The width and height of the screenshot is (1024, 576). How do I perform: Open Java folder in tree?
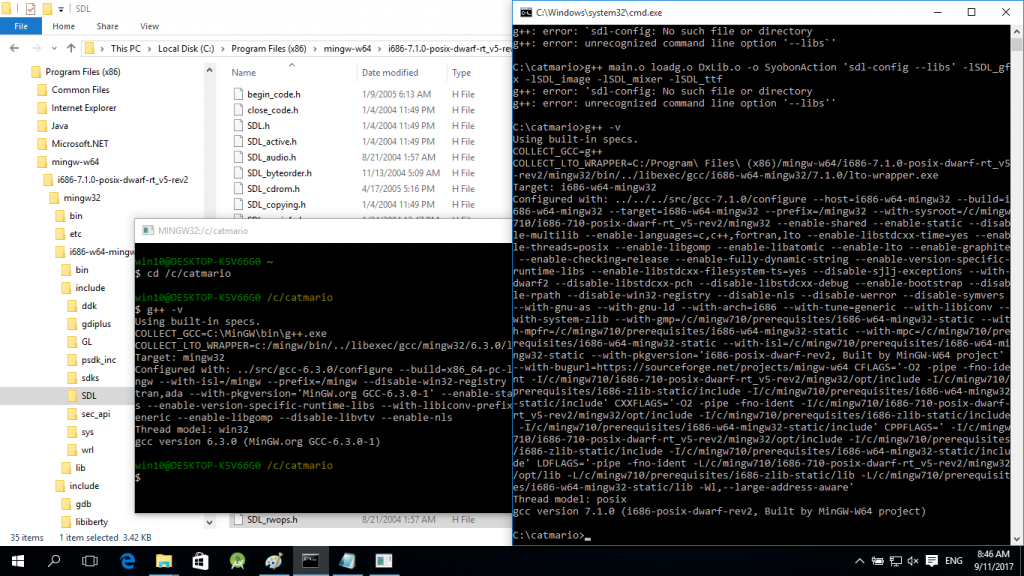pyautogui.click(x=59, y=125)
